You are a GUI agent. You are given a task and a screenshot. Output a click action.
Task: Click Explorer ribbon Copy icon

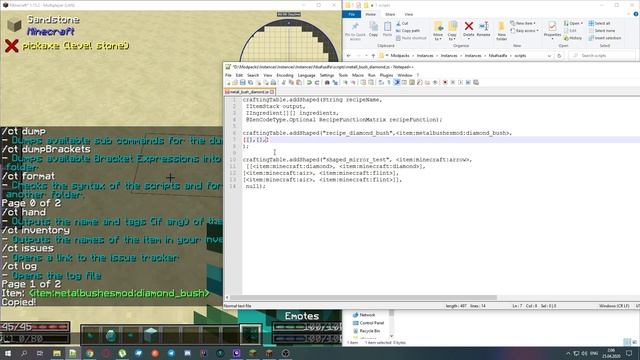(373, 29)
